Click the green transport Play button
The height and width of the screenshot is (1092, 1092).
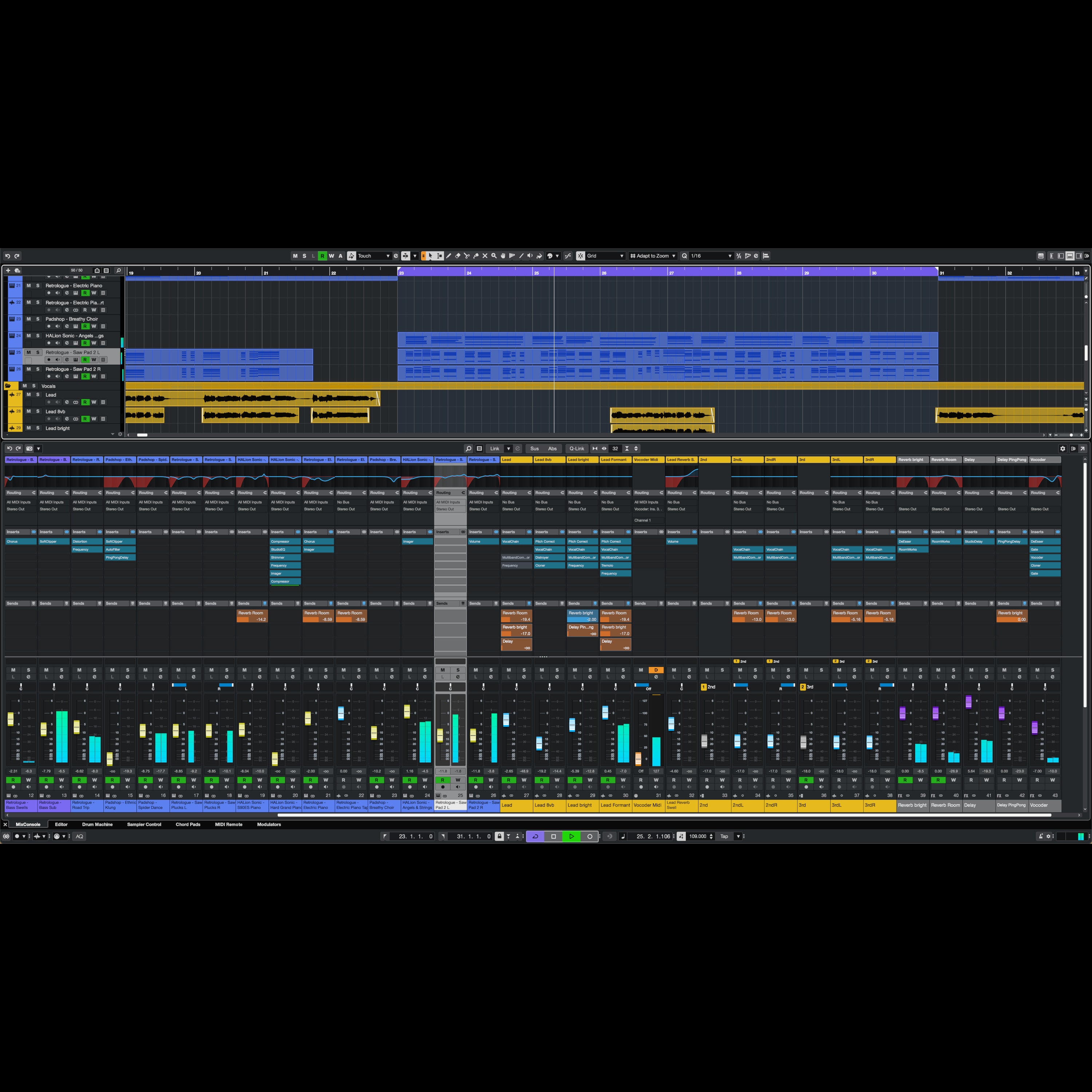(x=571, y=836)
